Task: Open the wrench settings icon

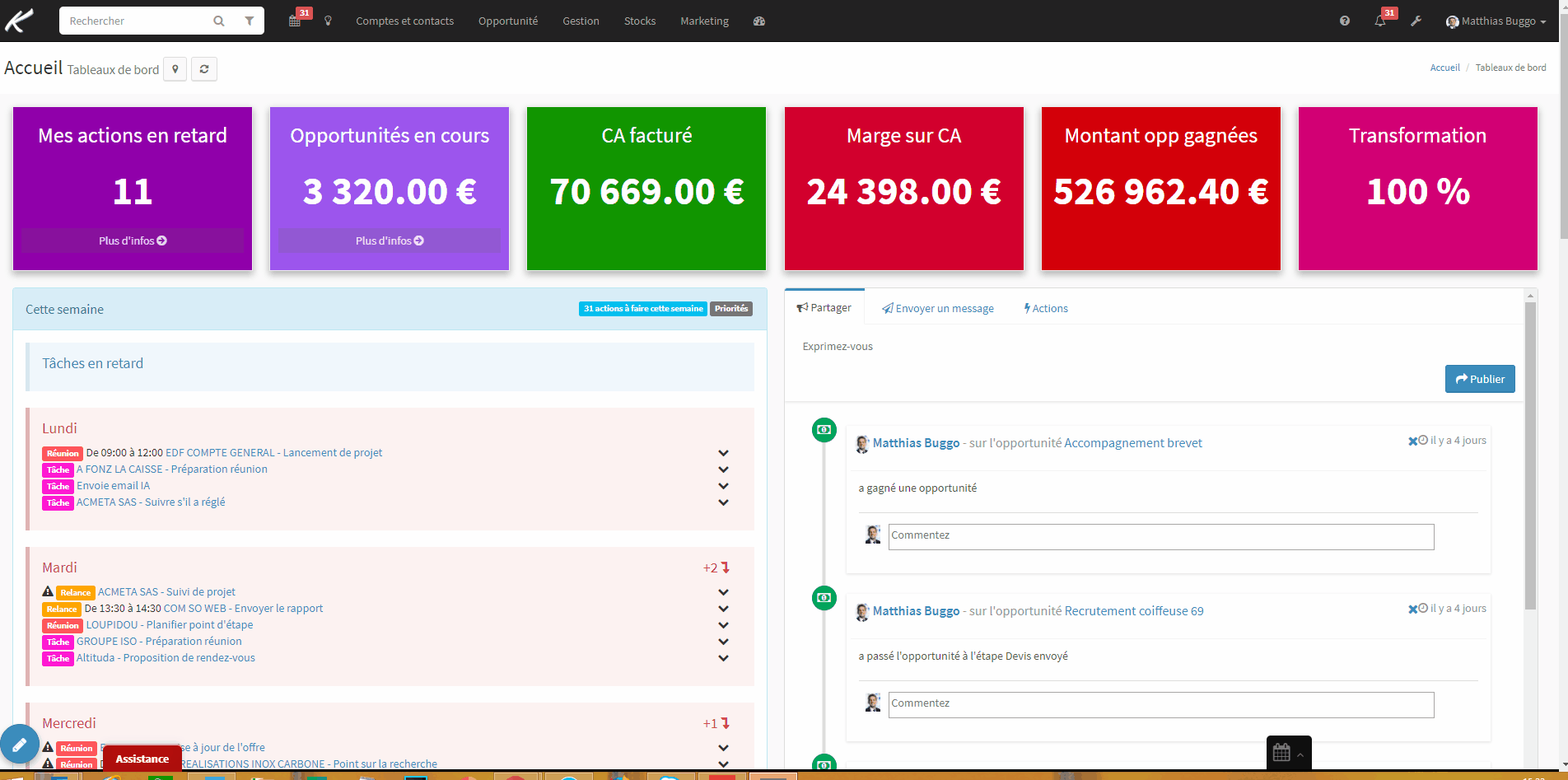Action: point(1416,21)
